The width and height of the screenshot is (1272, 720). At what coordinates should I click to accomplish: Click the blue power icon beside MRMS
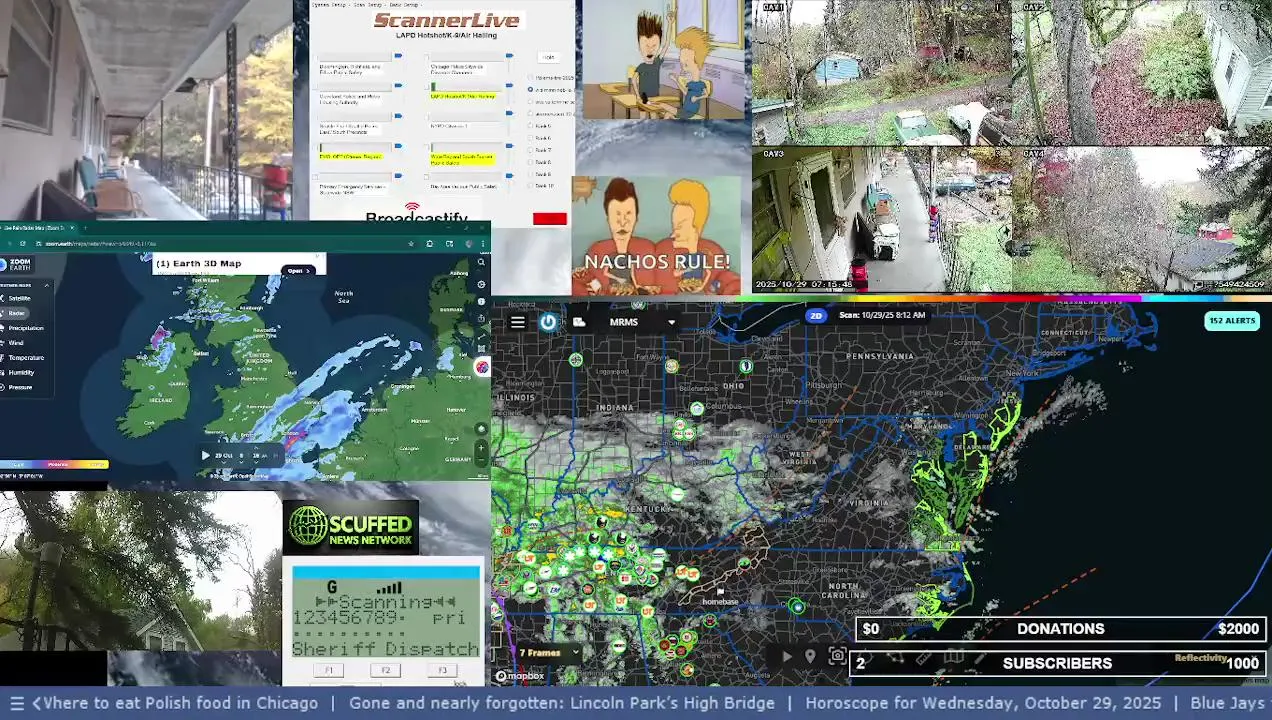click(548, 322)
